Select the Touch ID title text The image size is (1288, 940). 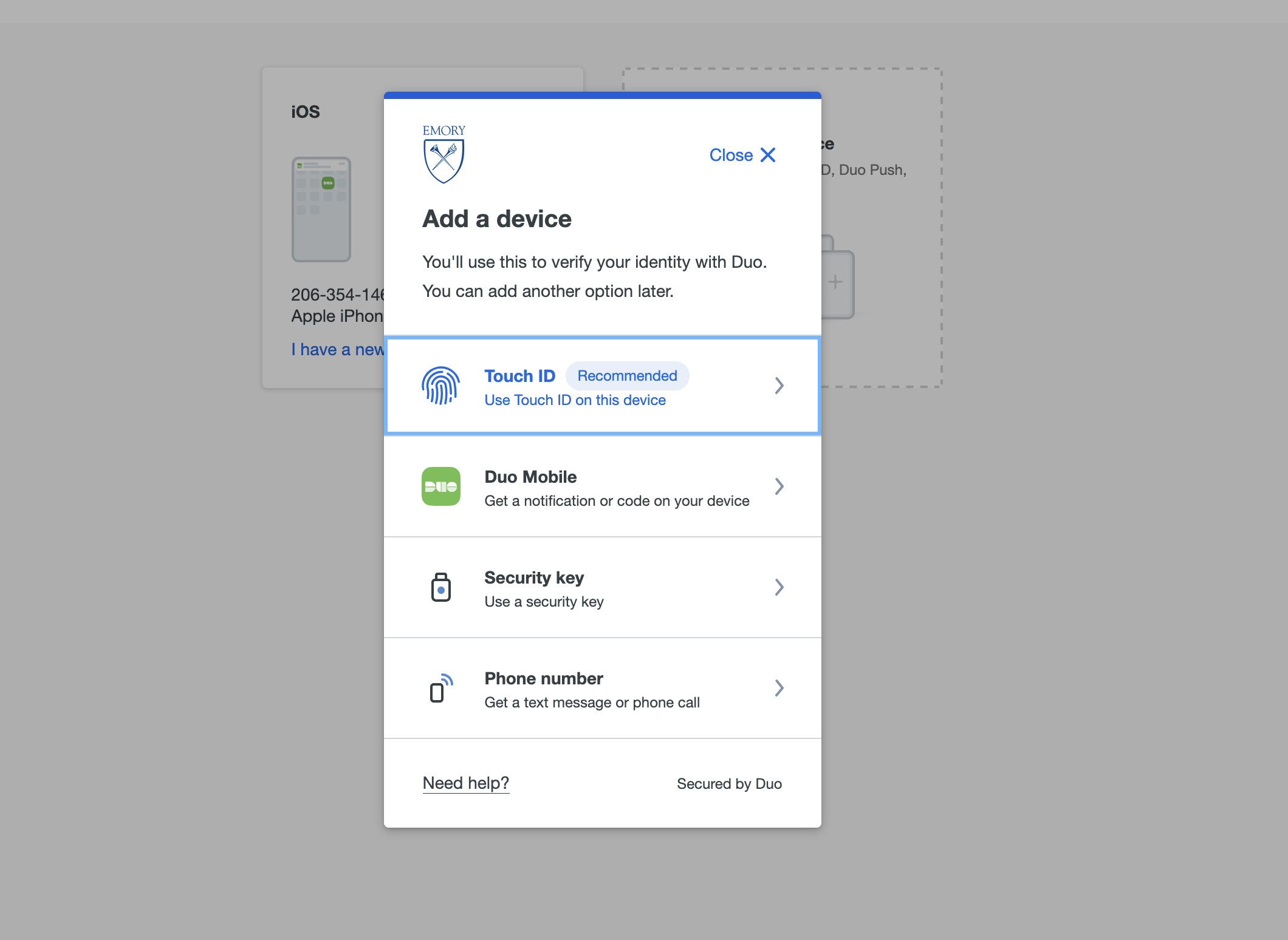click(x=519, y=376)
